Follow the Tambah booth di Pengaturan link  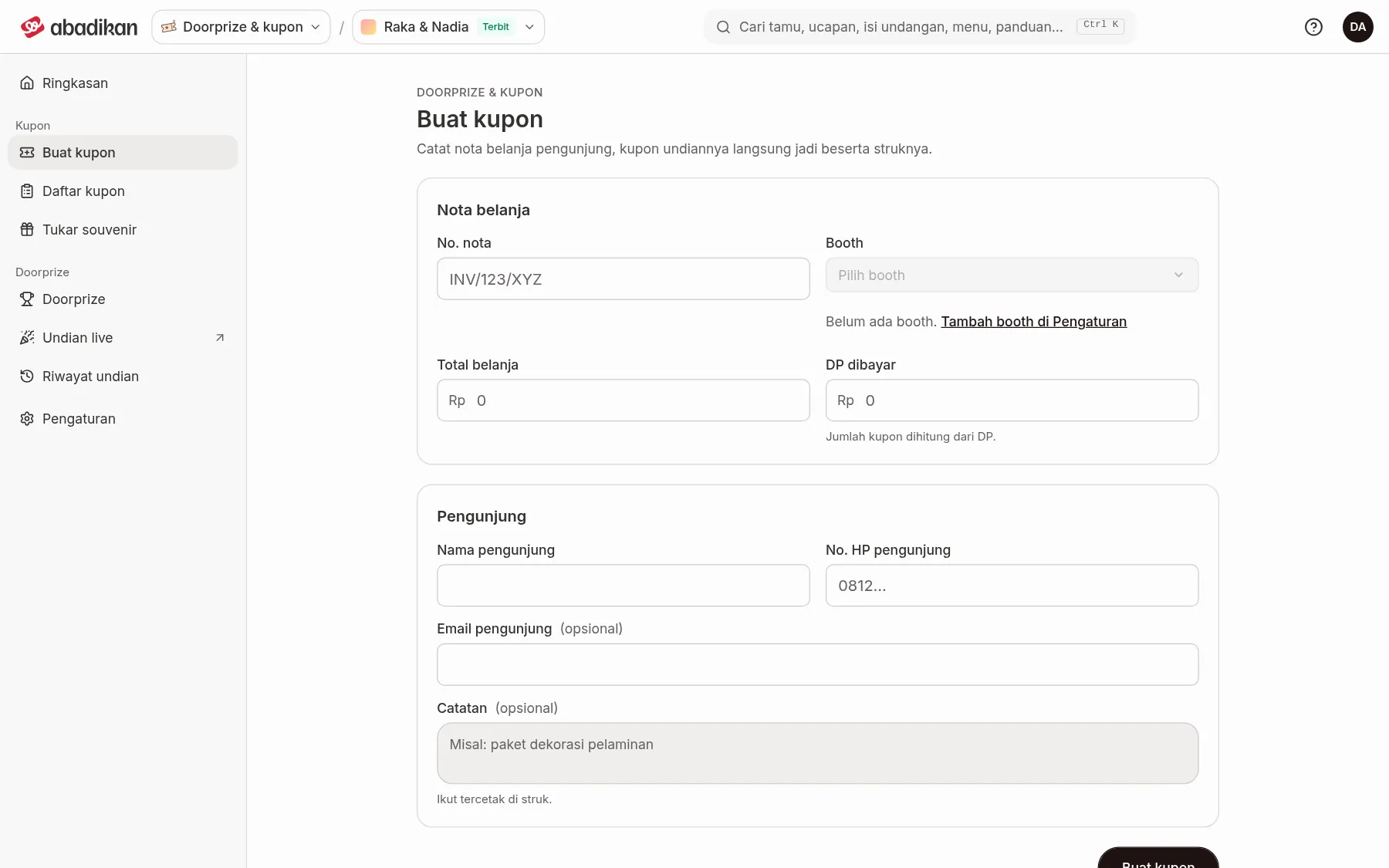(x=1033, y=321)
